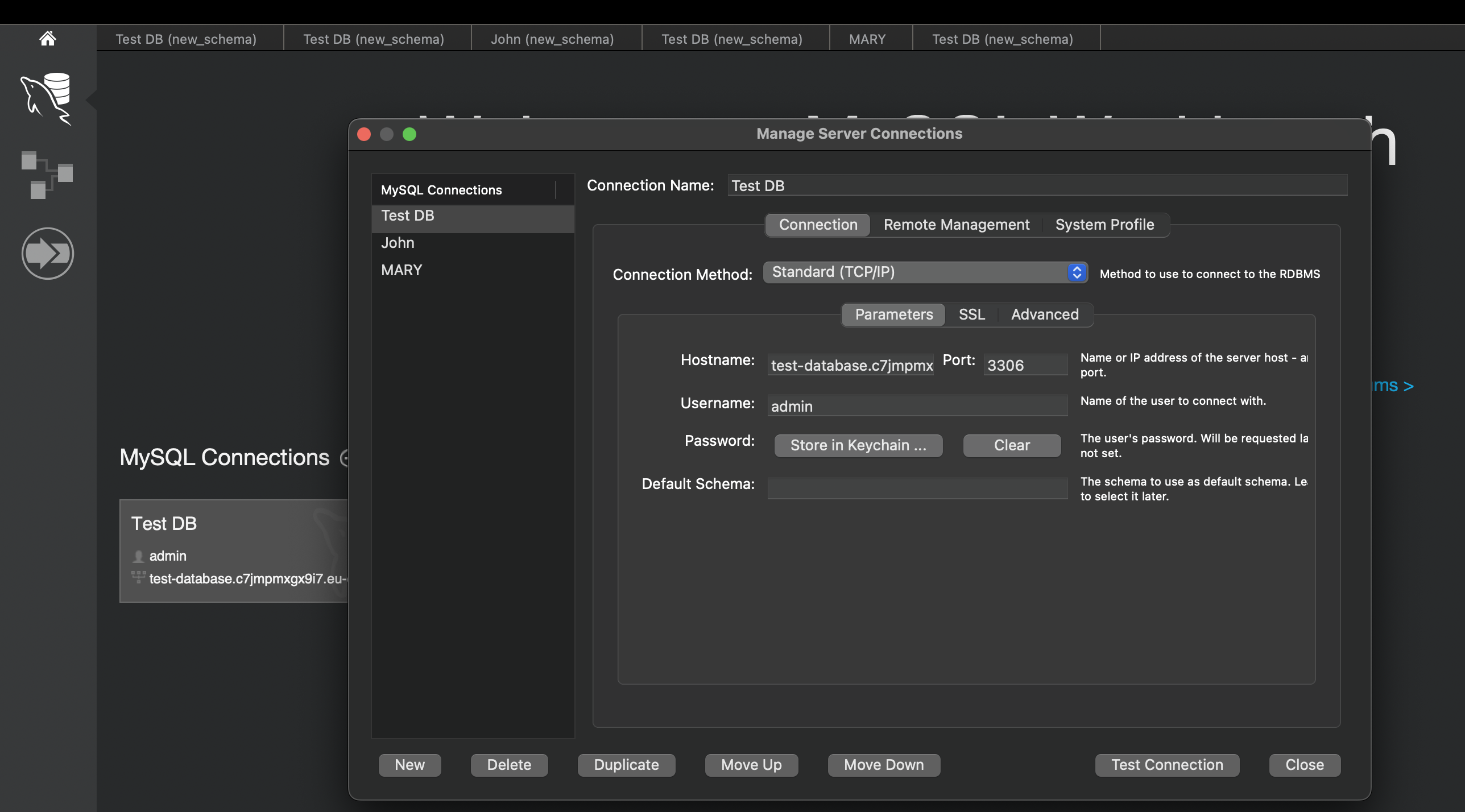Click the Test Connection button
The image size is (1465, 812).
1167,765
